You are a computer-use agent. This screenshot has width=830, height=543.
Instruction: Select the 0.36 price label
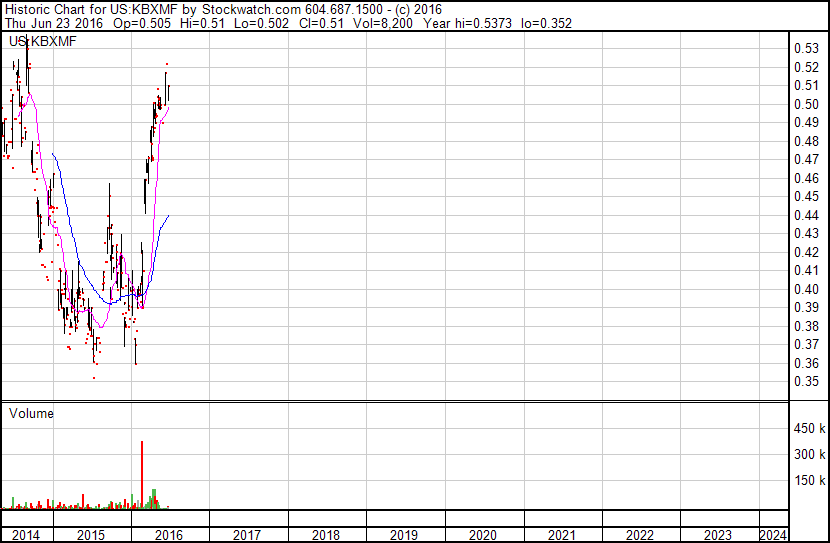click(x=806, y=363)
